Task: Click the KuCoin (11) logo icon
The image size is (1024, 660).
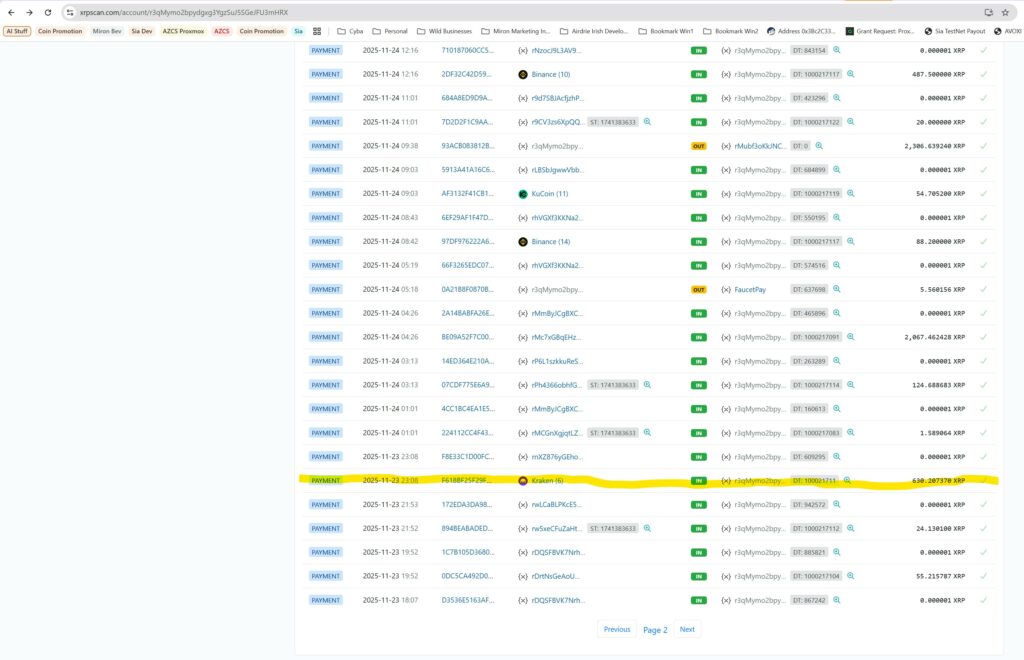Action: 522,194
